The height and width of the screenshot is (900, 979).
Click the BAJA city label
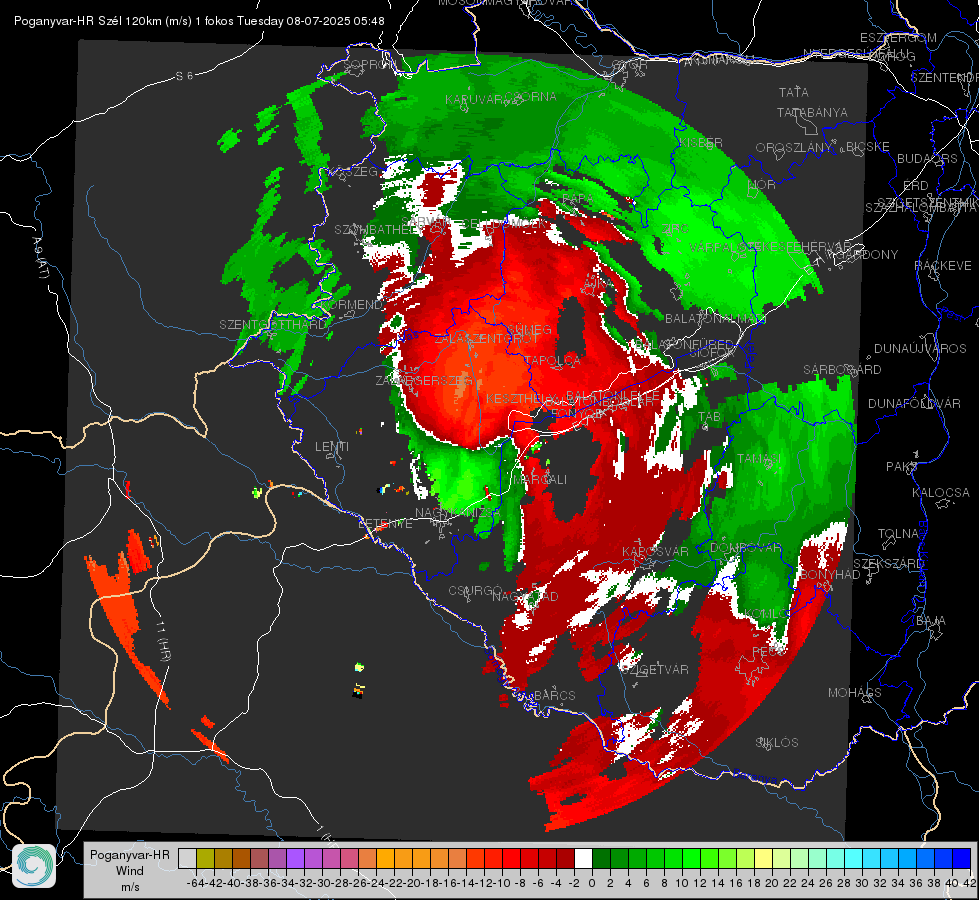click(931, 621)
